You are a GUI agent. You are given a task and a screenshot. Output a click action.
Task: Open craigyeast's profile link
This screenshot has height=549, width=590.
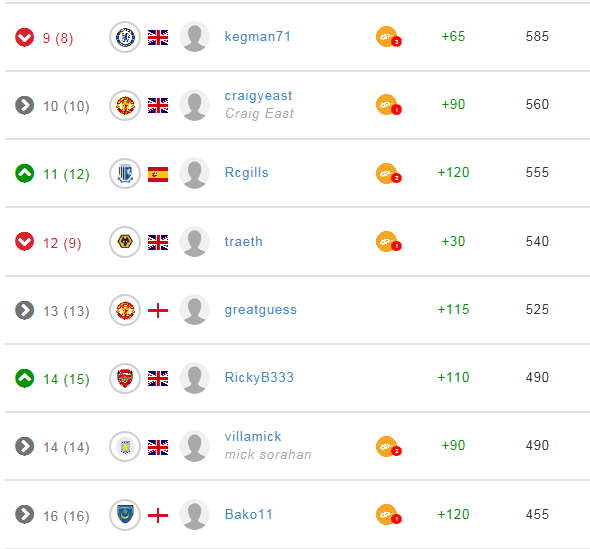click(x=258, y=96)
